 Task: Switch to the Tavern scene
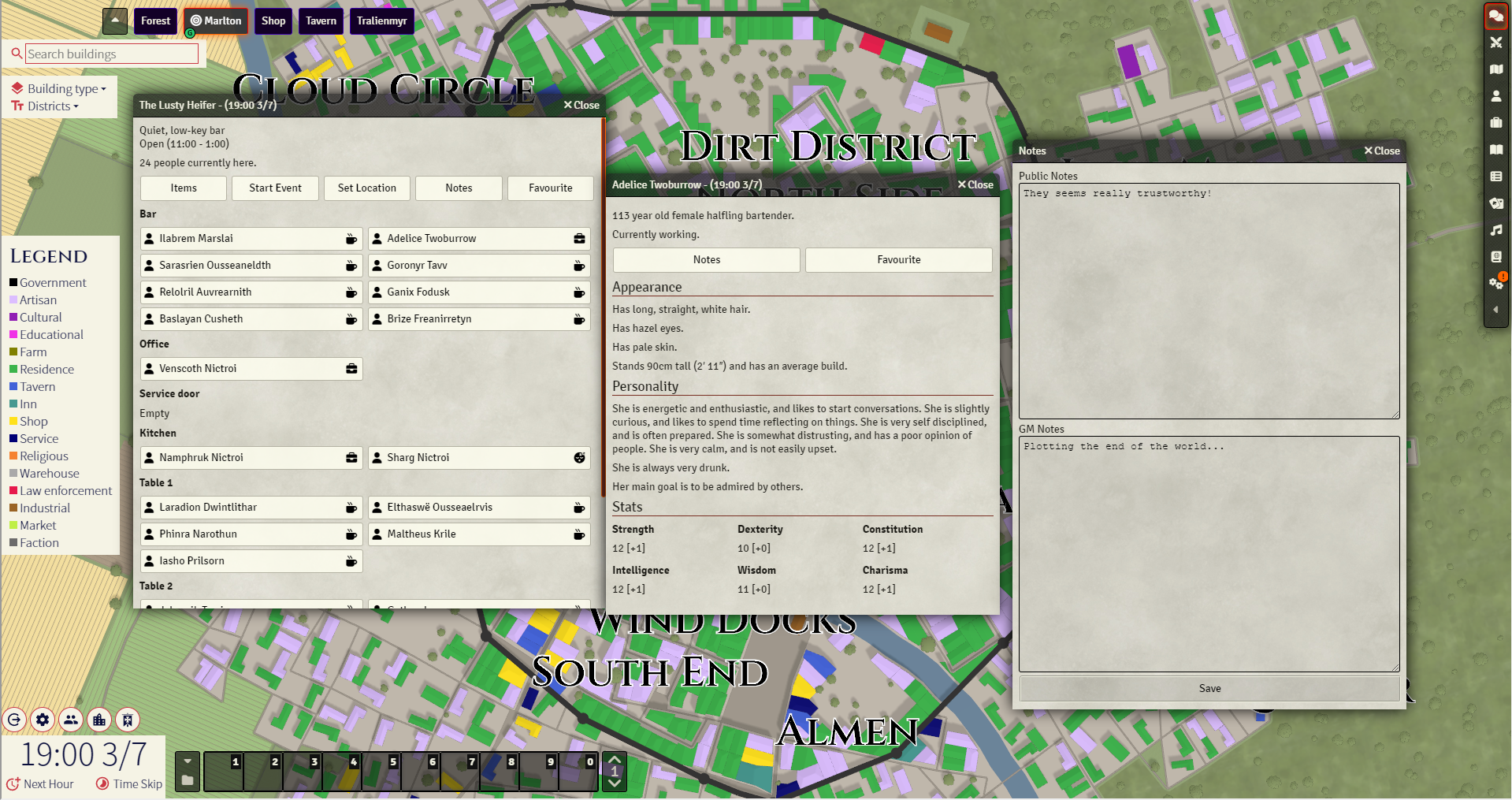(x=321, y=21)
